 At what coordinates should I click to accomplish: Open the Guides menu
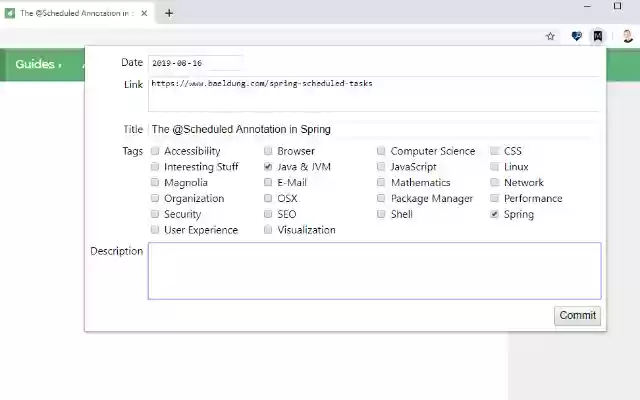tap(38, 64)
